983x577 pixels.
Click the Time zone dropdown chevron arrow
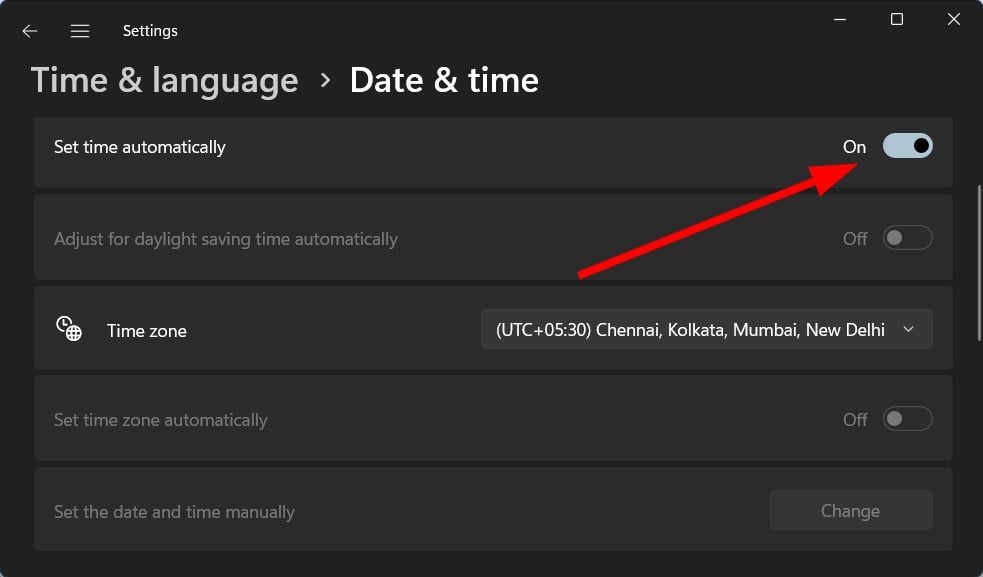point(908,329)
